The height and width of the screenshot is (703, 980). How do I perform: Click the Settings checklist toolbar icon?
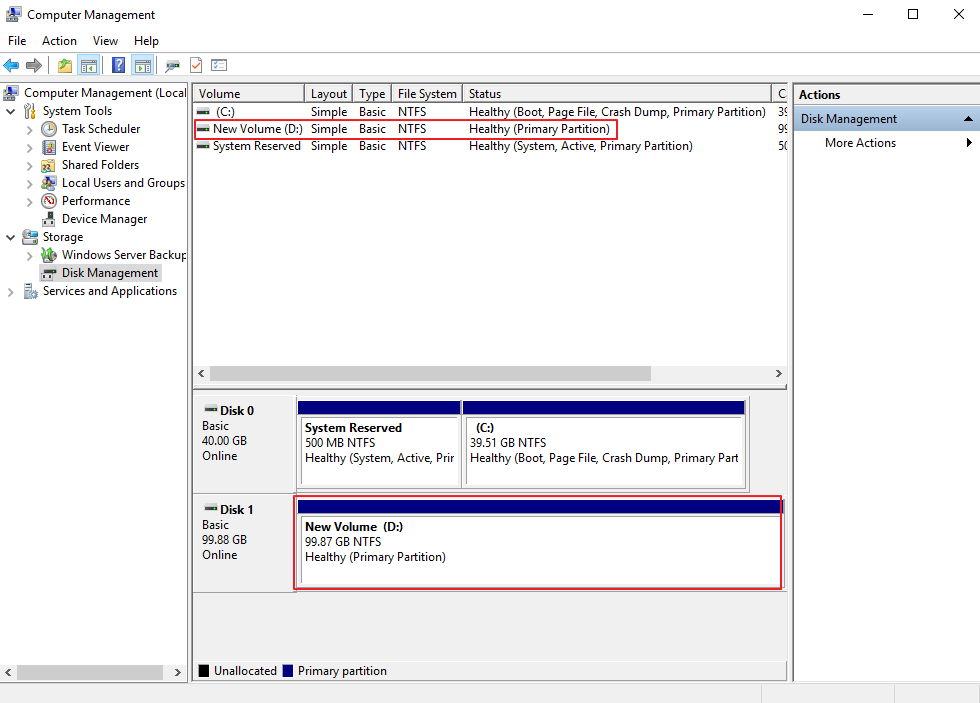(219, 65)
